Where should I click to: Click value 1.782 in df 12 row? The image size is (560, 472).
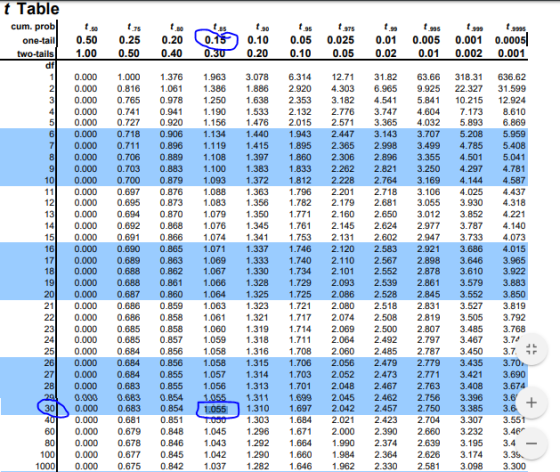(300, 202)
